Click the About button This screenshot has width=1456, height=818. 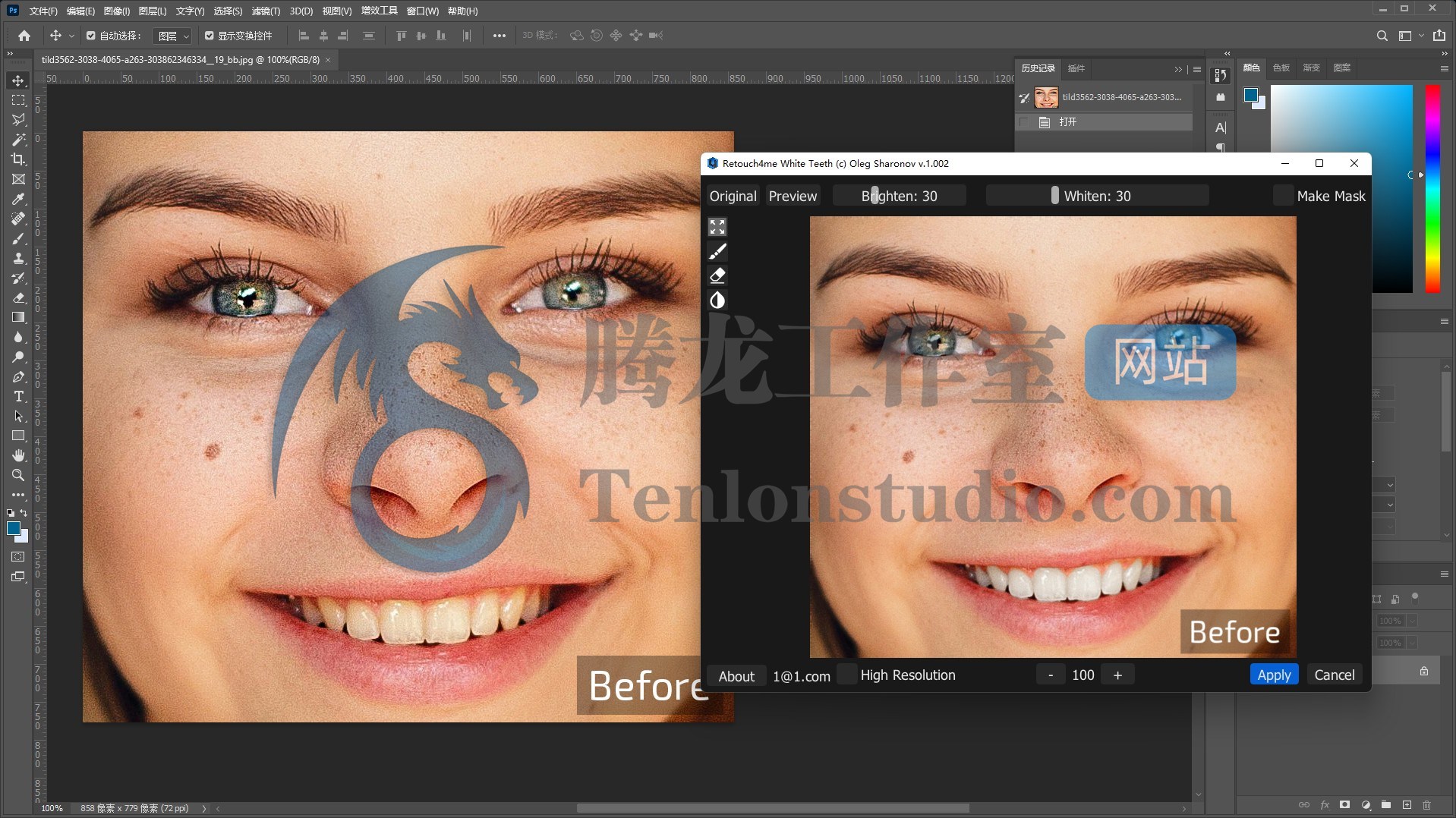pos(736,675)
